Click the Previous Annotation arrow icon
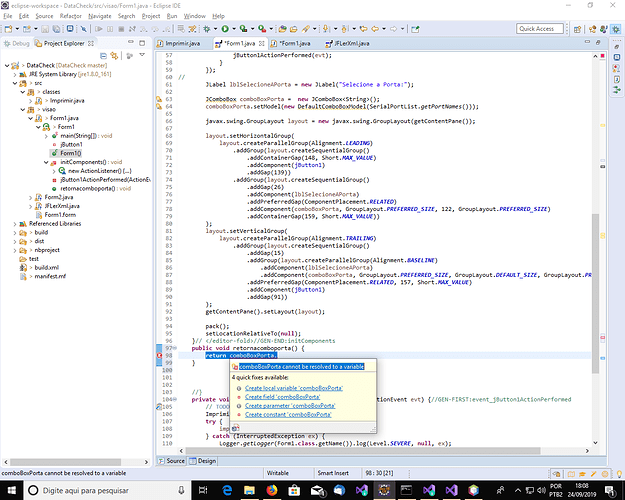The image size is (625, 500). tap(345, 29)
